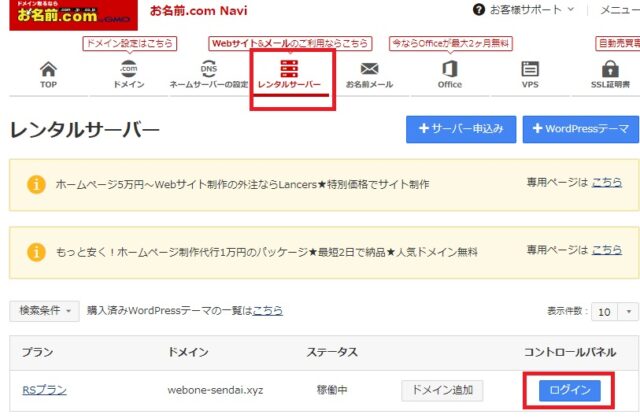Click the お名前.com logo
The height and width of the screenshot is (418, 640).
click(x=73, y=15)
